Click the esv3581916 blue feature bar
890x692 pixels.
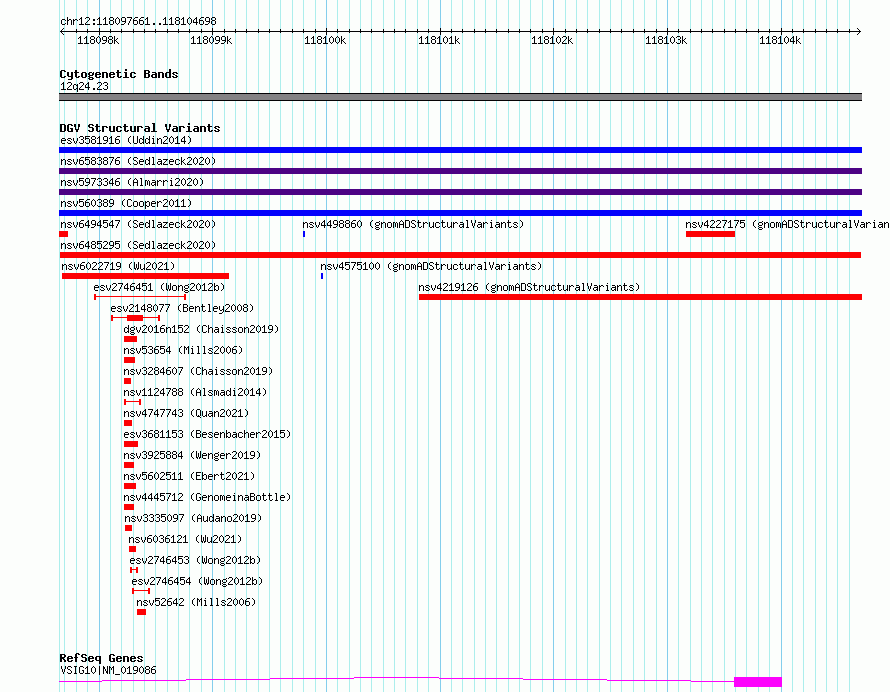(460, 150)
